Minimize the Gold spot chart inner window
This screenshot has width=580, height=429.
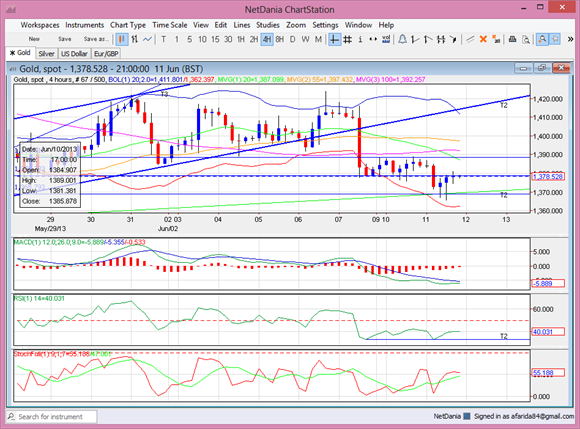point(523,68)
